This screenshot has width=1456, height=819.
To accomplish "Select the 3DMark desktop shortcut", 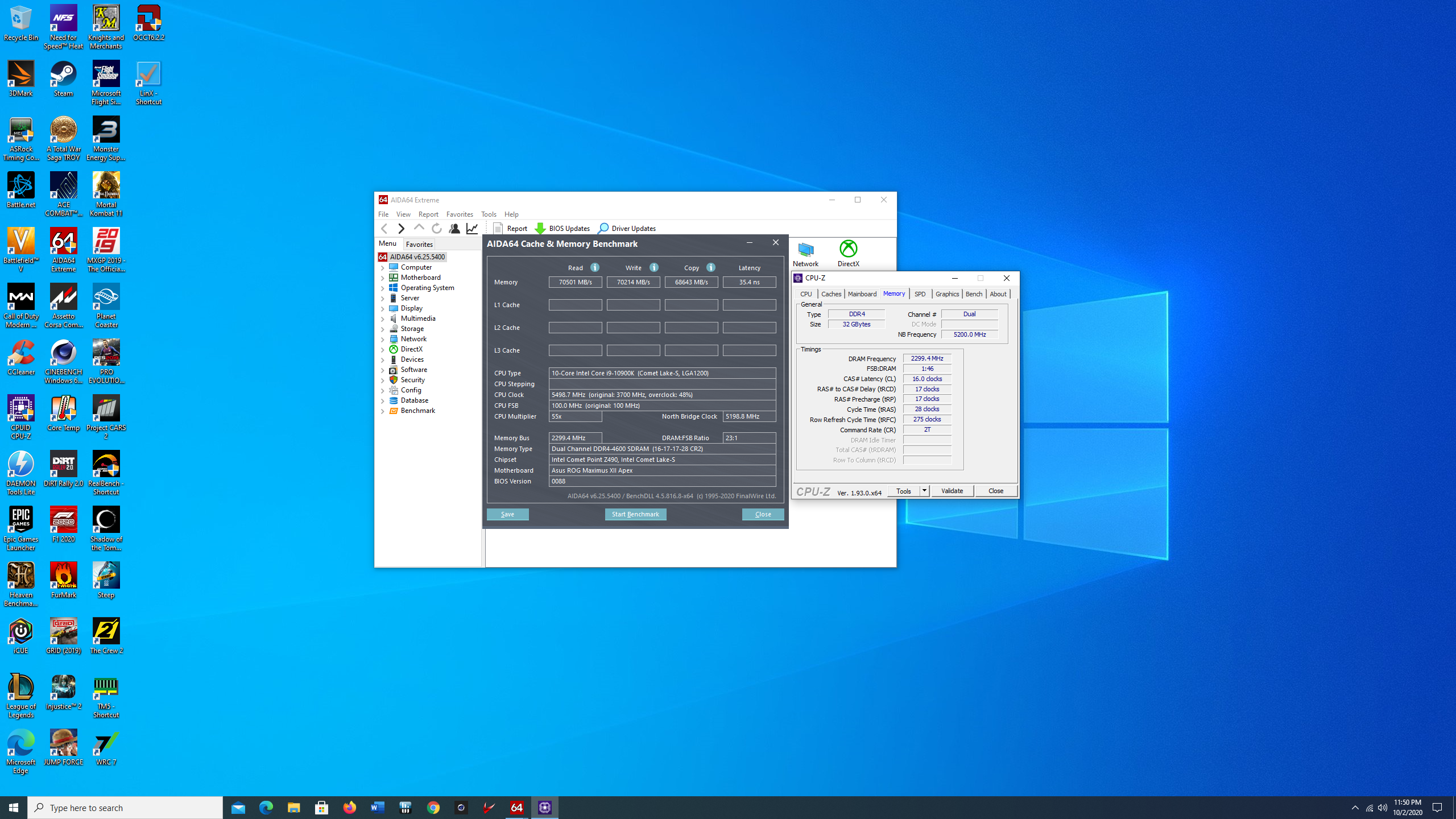I will [x=21, y=79].
